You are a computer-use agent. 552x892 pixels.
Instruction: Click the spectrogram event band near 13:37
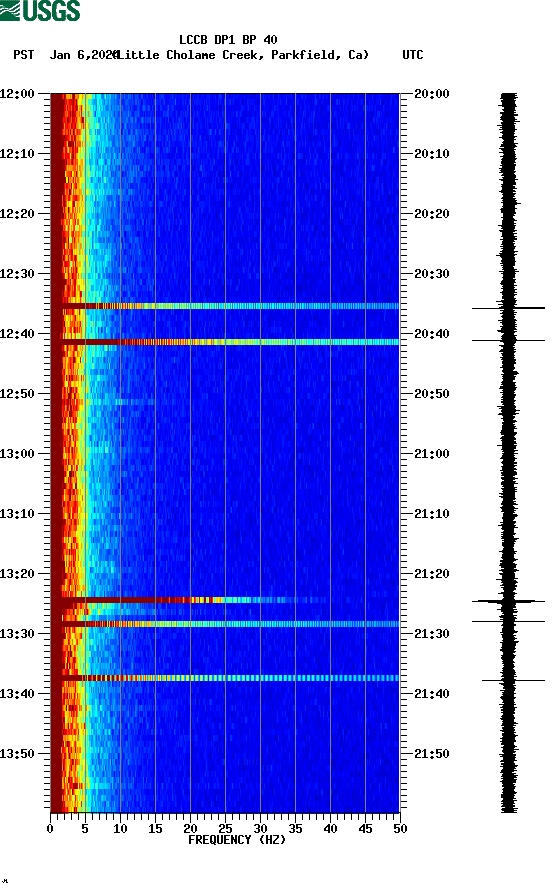pyautogui.click(x=225, y=678)
